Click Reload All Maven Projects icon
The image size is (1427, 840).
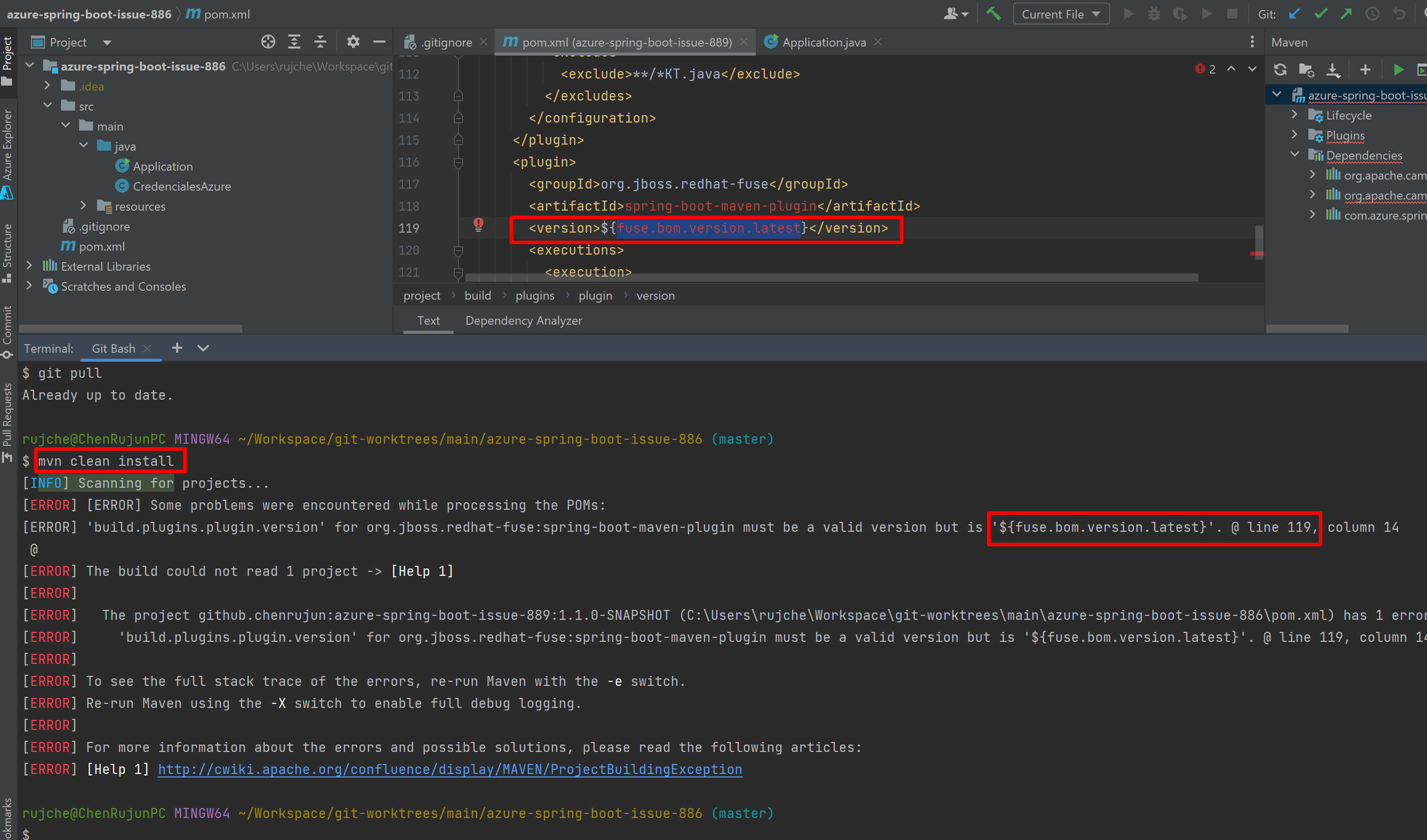(x=1280, y=70)
